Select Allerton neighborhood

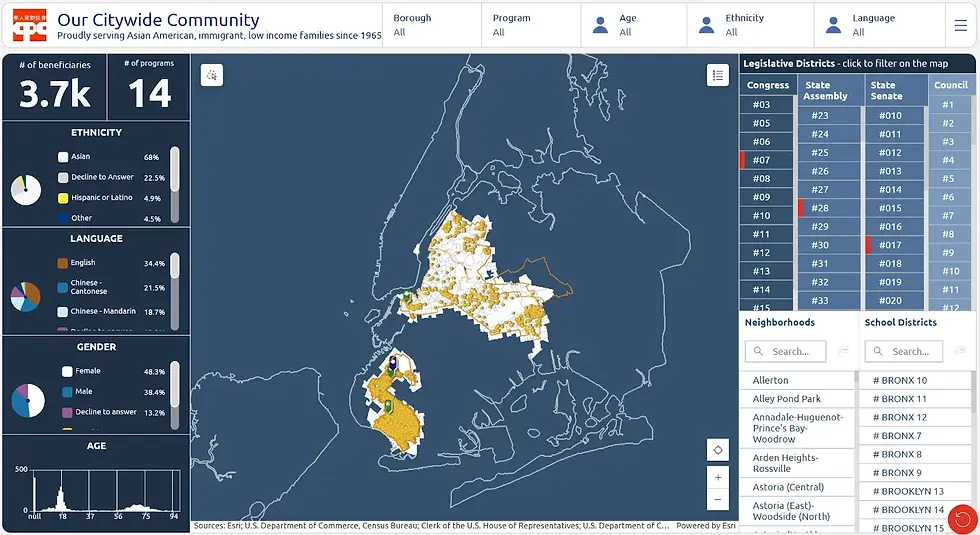pos(797,380)
